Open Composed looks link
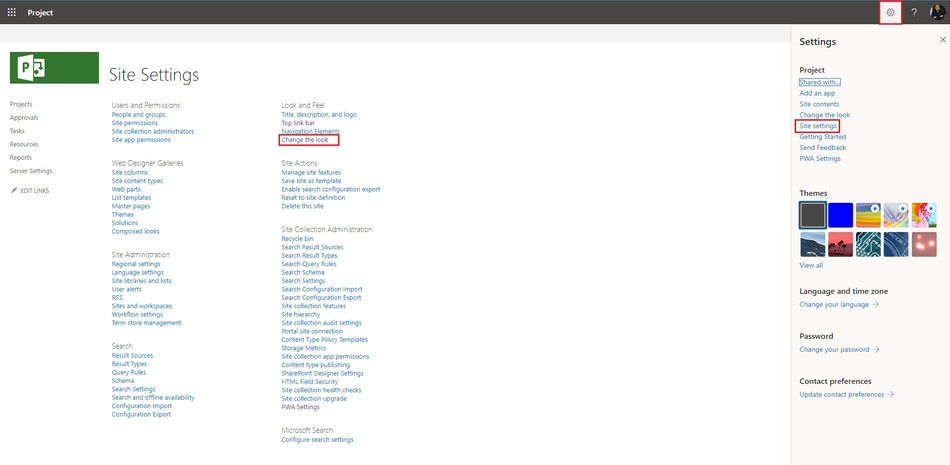Viewport: 950px width, 465px height. (x=136, y=232)
